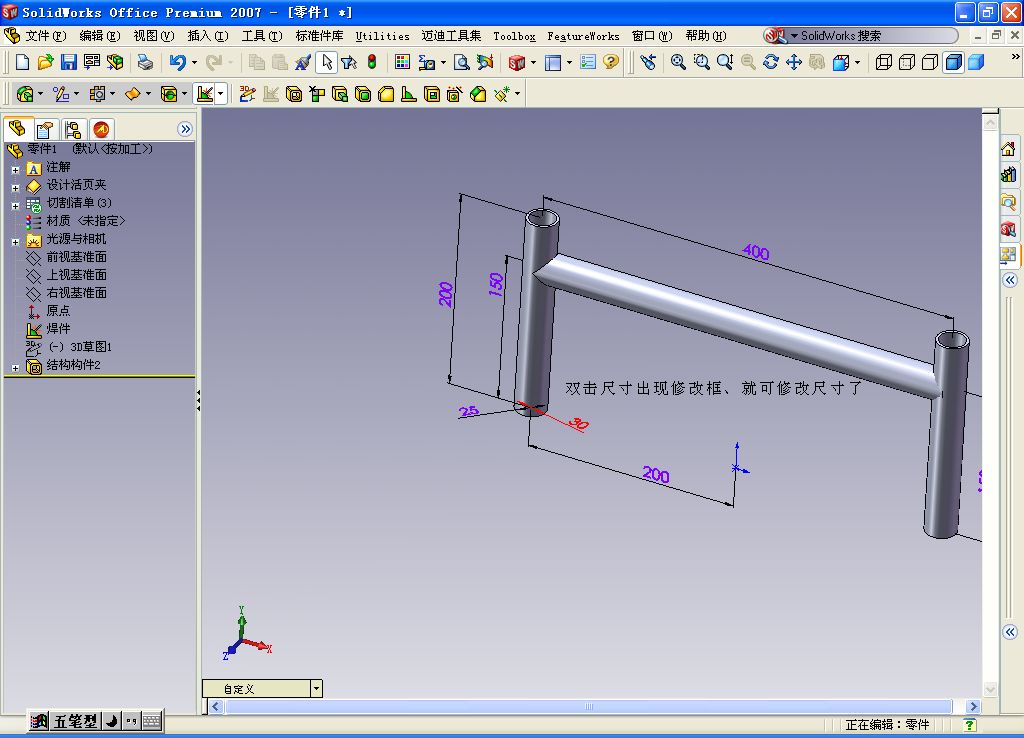1024x738 pixels.
Task: Click the 五笔型 input method indicator
Action: 75,721
